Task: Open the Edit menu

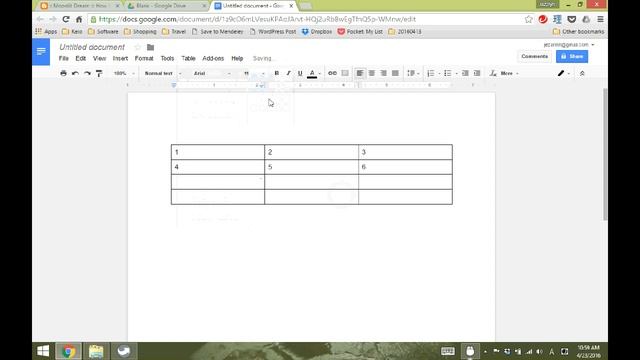Action: pyautogui.click(x=80, y=58)
